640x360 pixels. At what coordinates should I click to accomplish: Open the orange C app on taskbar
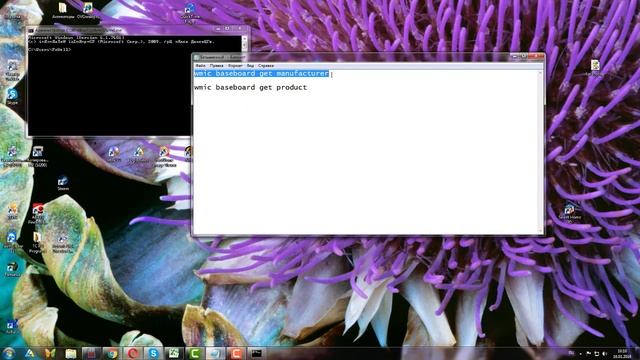236,353
